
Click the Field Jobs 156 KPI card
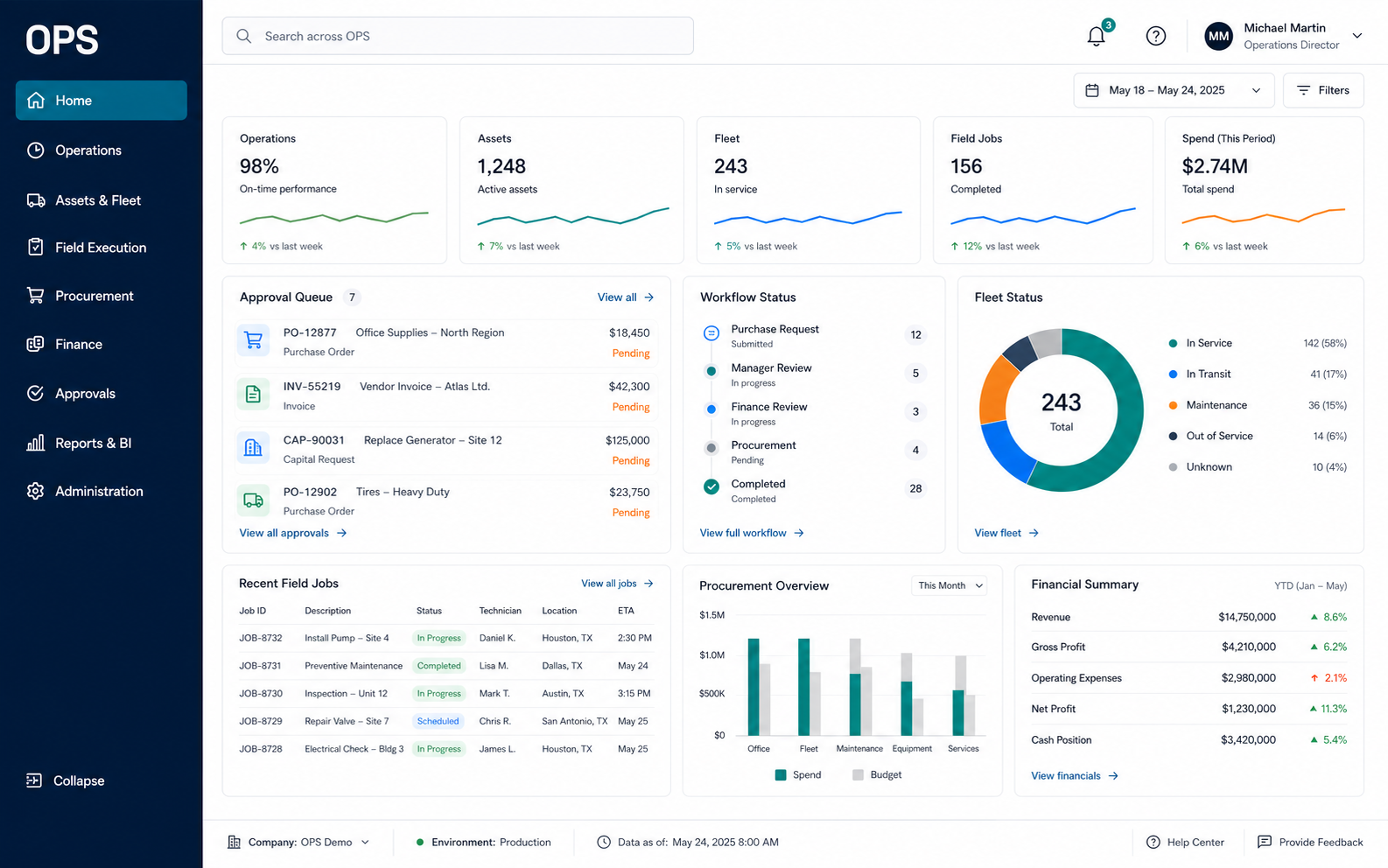coord(1043,190)
